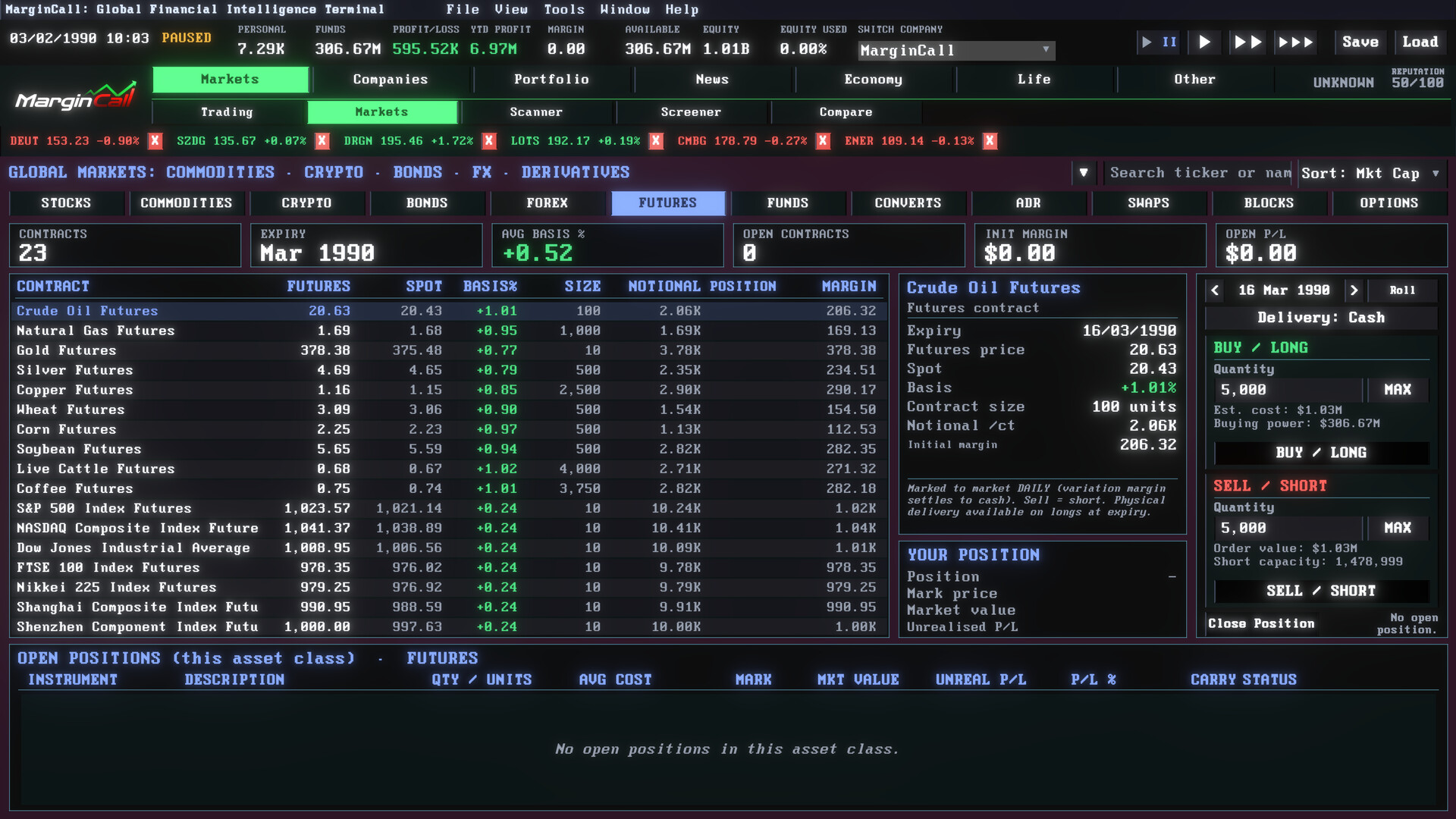Remove DEUT ticker from watchlist
The width and height of the screenshot is (1456, 819).
tap(155, 141)
